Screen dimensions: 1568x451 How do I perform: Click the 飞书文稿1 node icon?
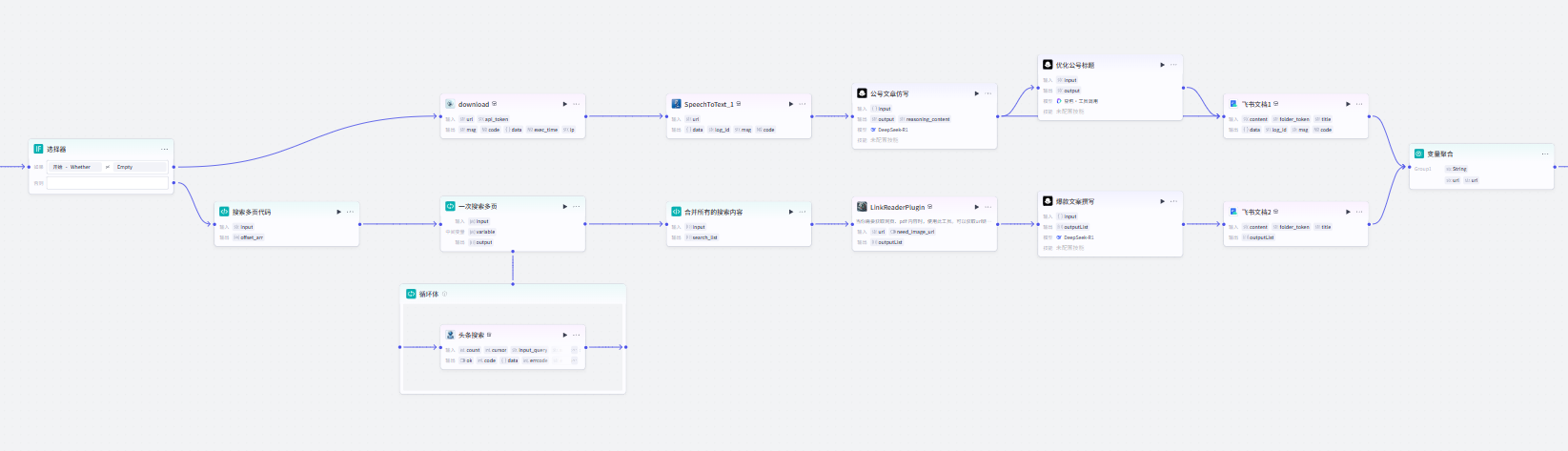coord(1233,104)
